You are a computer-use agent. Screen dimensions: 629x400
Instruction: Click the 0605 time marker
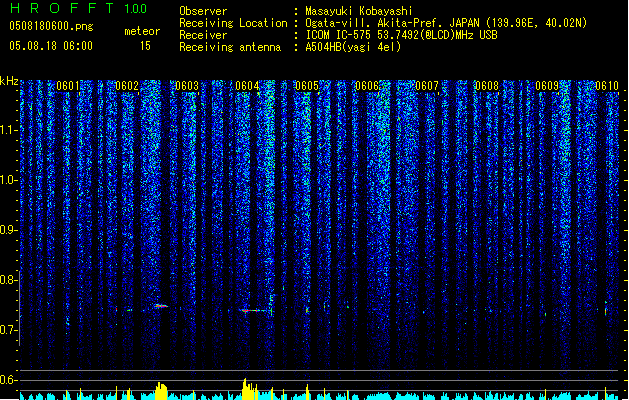307,86
